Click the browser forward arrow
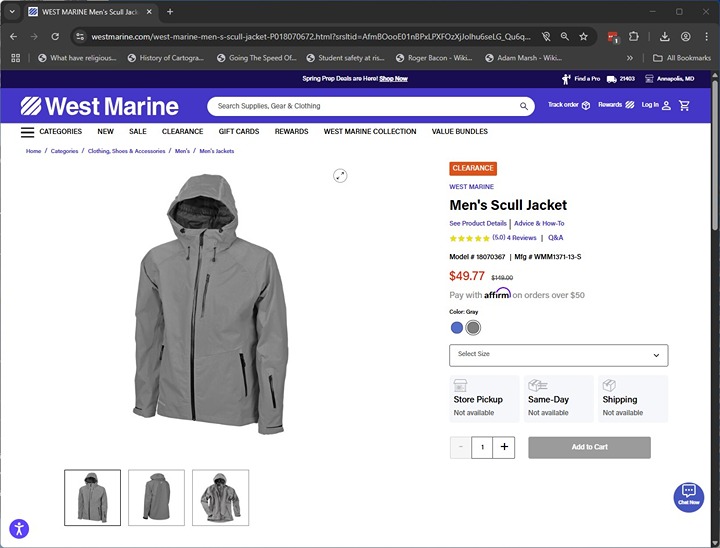This screenshot has width=720, height=548. pos(34,36)
